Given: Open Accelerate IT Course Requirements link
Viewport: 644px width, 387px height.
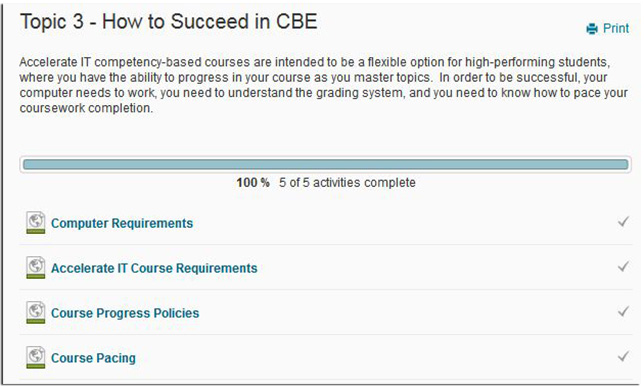Looking at the screenshot, I should coord(154,268).
